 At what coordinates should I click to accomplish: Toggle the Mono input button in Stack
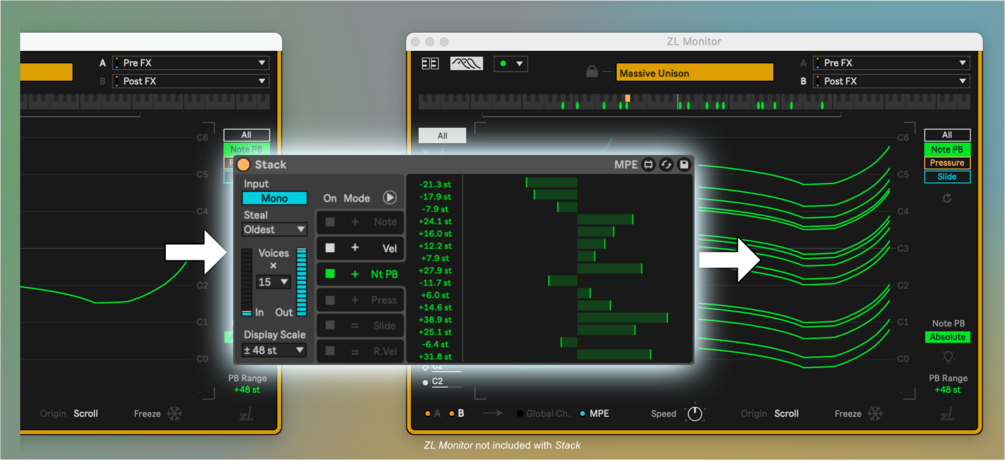tap(274, 199)
